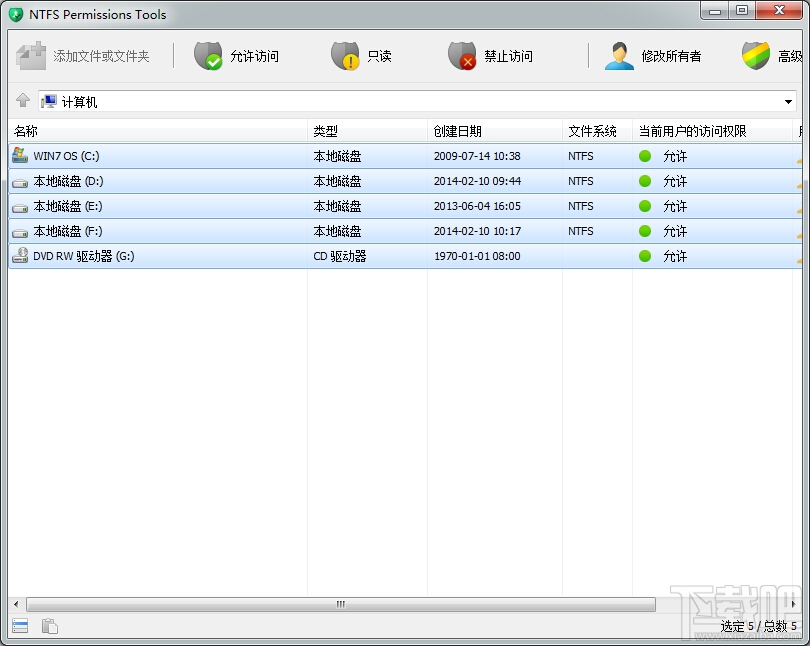Click the scrollbar right arrow
The image size is (810, 646).
pyautogui.click(x=793, y=604)
